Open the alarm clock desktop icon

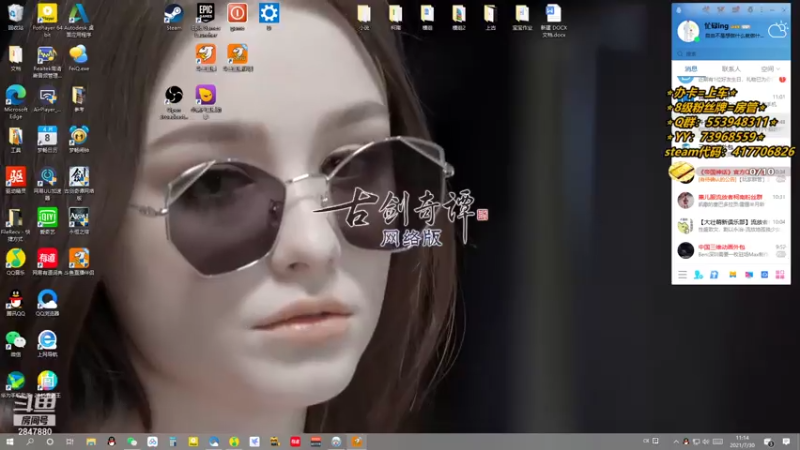point(79,139)
